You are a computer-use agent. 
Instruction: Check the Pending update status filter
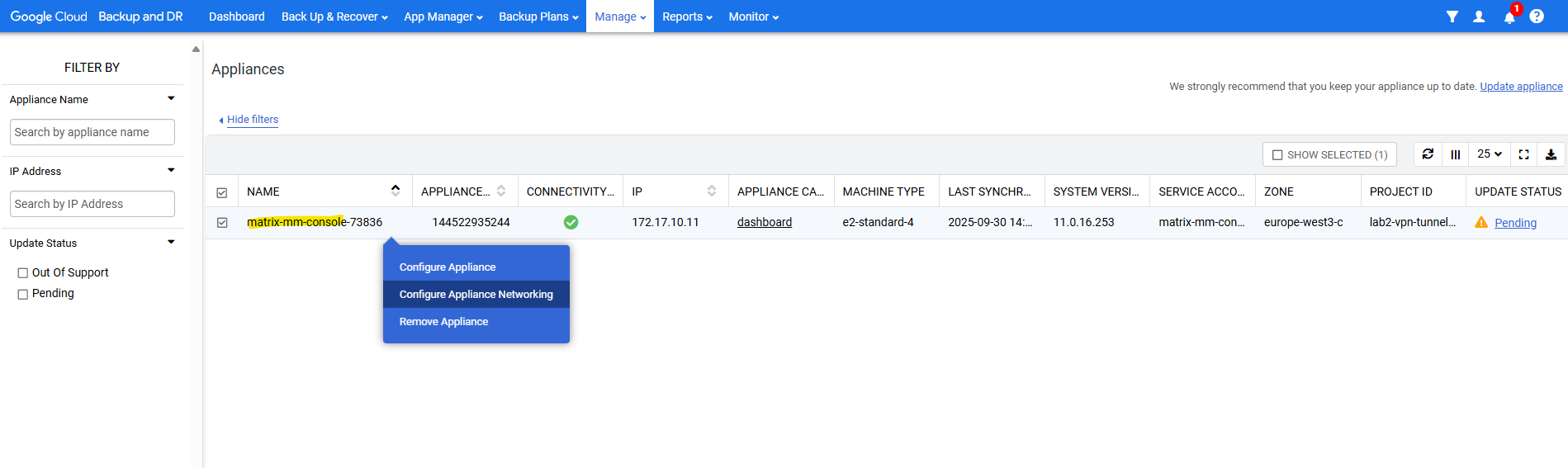23,294
